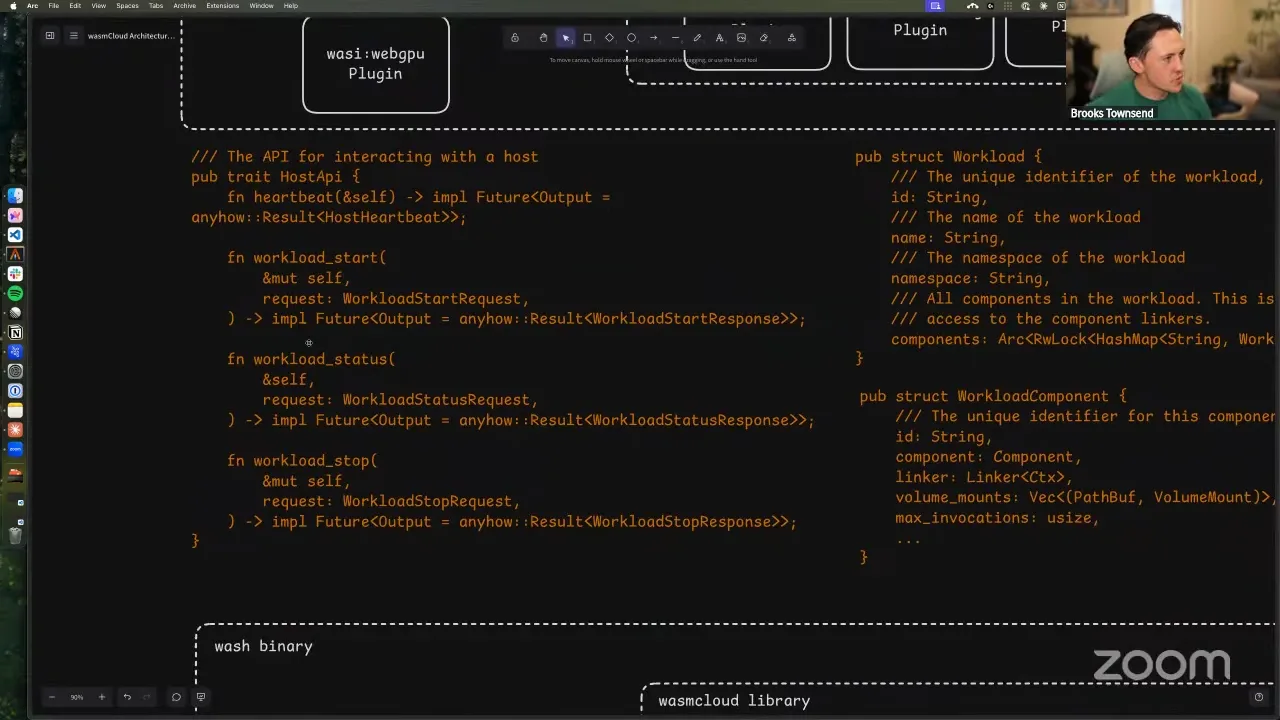This screenshot has width=1280, height=720.
Task: Toggle the keep-tool-active lock icon
Action: [x=515, y=38]
